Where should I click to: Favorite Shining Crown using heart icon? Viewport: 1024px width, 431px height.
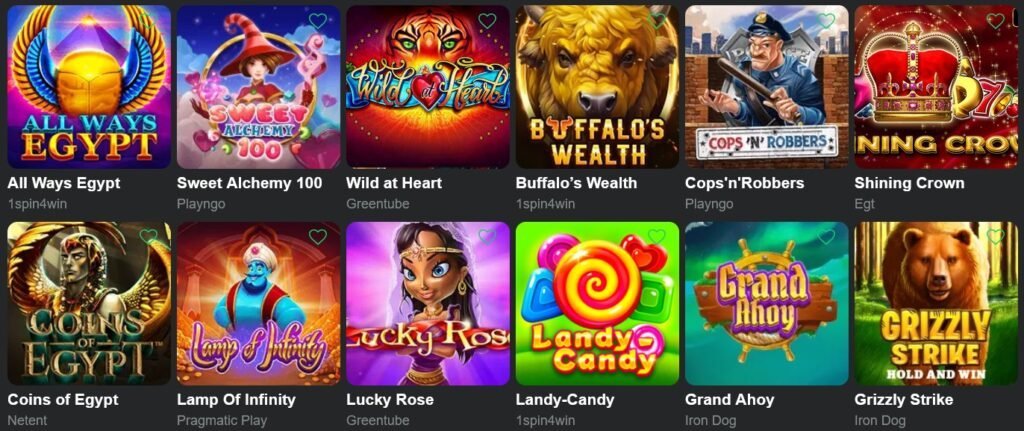pos(995,21)
